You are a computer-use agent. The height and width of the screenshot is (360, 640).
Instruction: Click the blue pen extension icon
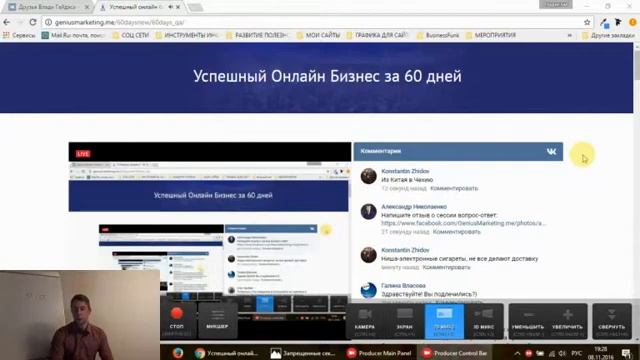605,22
